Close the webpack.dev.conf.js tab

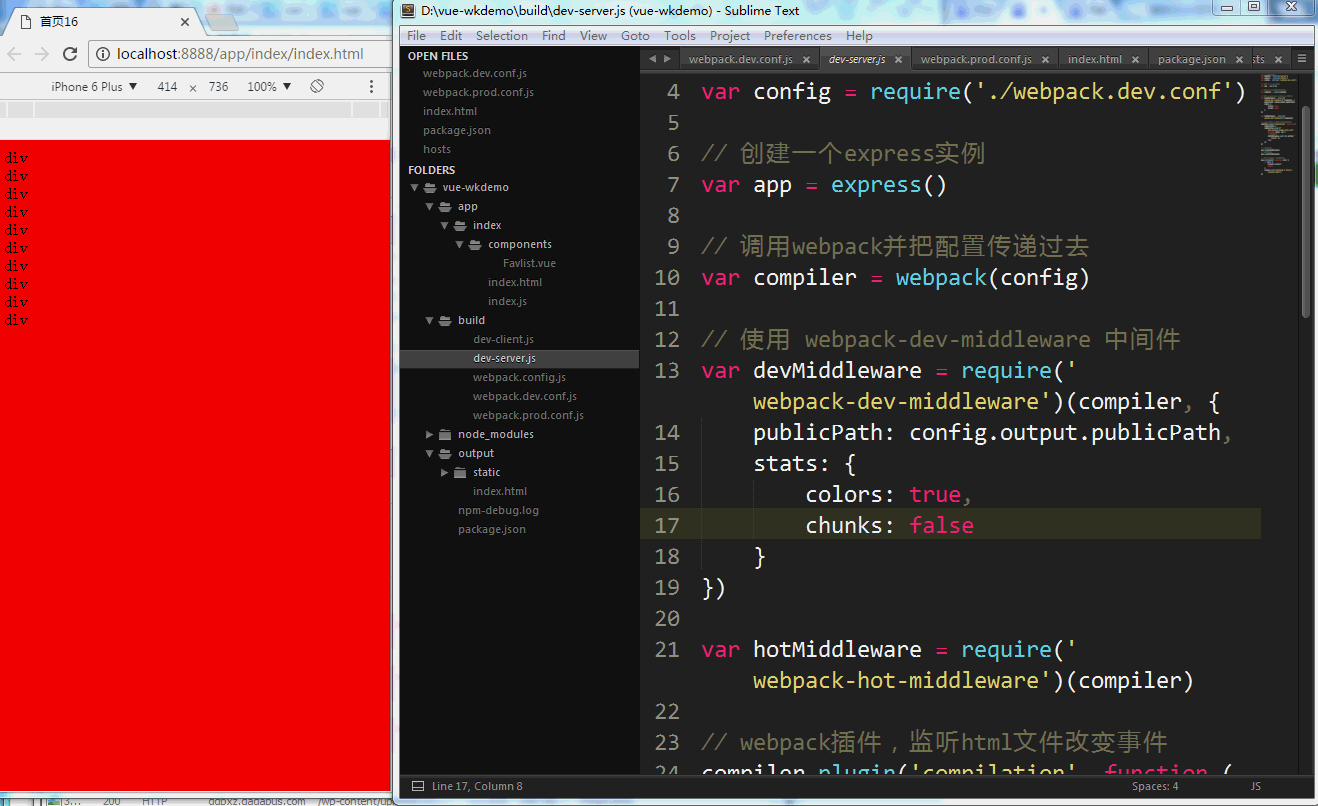point(807,60)
